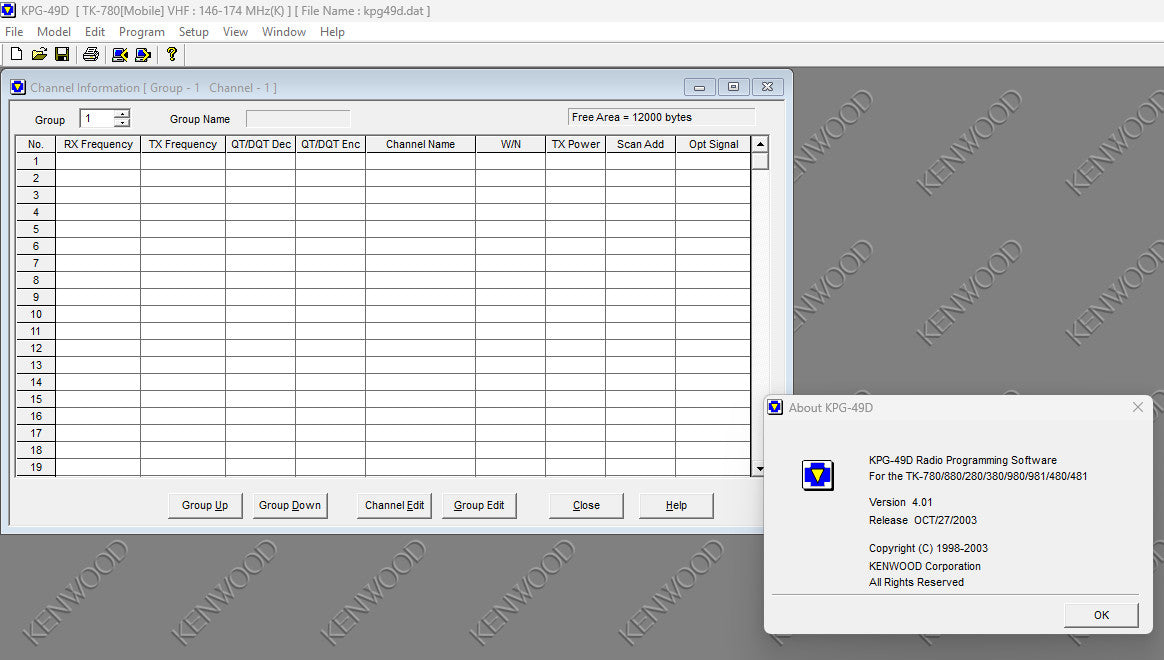This screenshot has height=660, width=1164.
Task: Select channel row number 10
Action: (36, 314)
